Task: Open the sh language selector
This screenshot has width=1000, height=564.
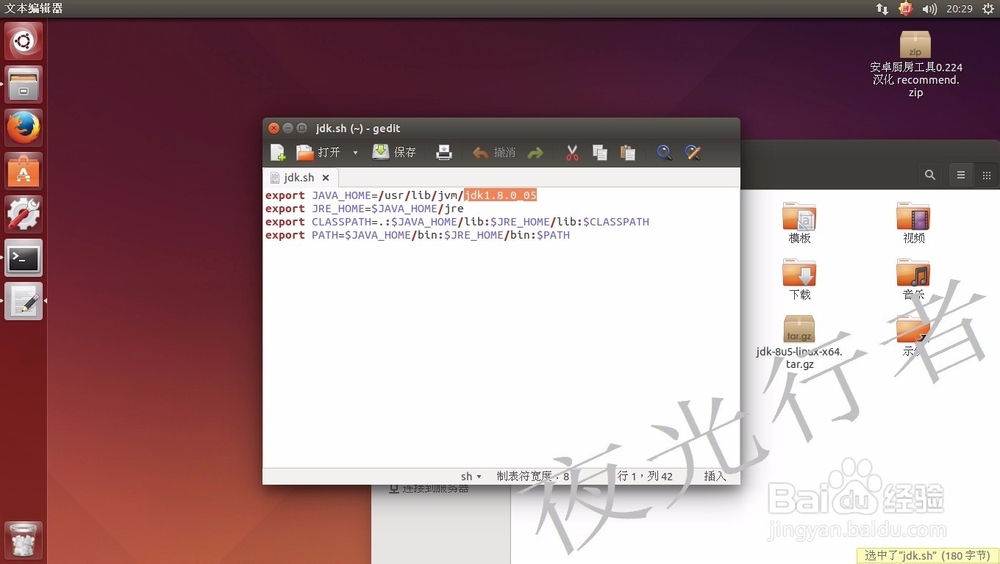Action: point(471,476)
